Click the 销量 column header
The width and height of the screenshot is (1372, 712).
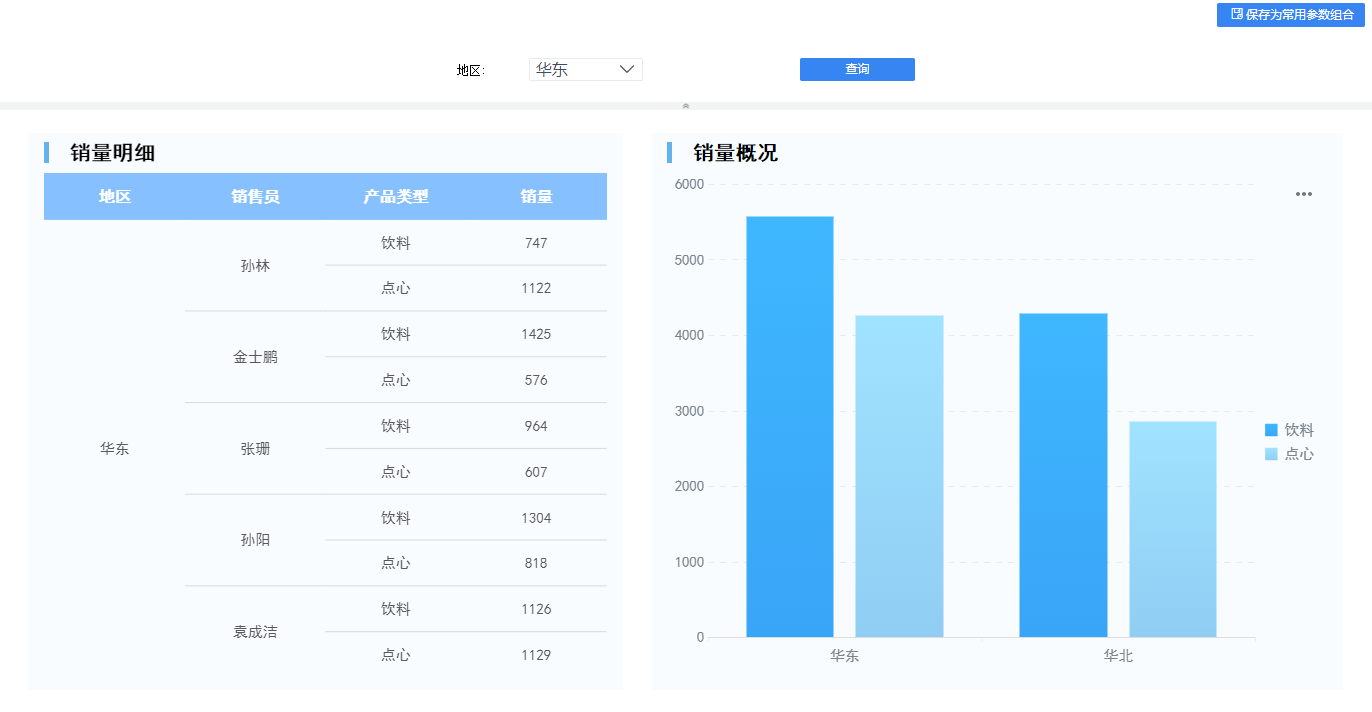click(536, 196)
